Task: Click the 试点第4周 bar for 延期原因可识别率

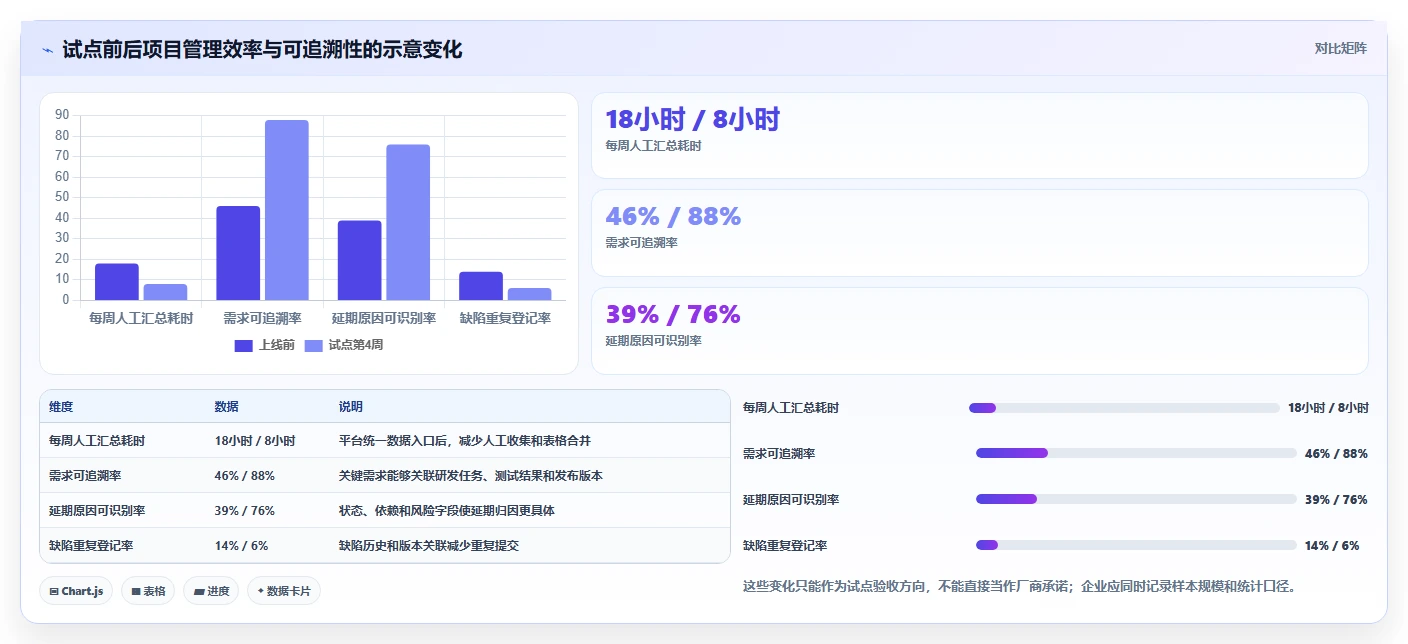Action: [408, 222]
